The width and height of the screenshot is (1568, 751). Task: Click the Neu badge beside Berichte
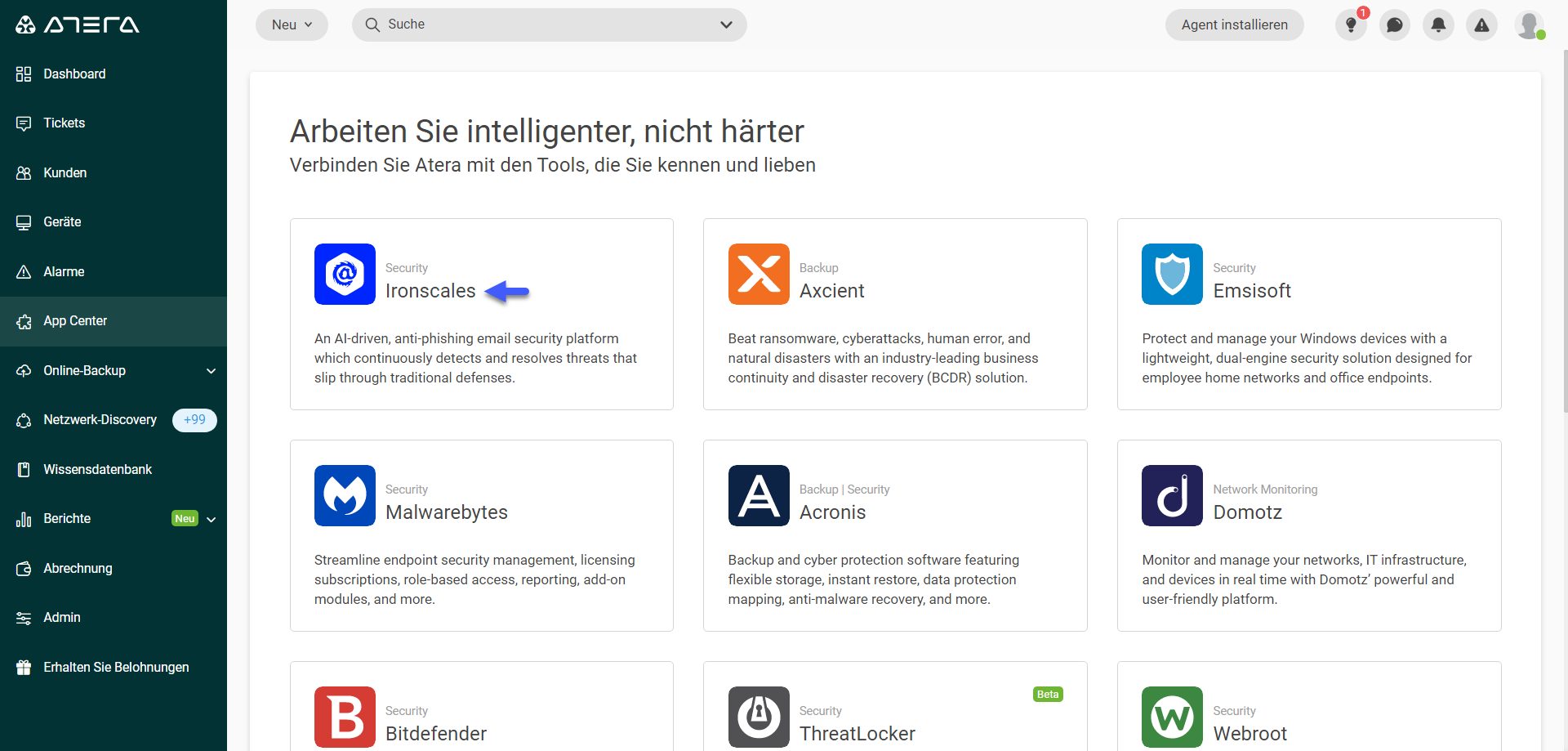coord(185,519)
